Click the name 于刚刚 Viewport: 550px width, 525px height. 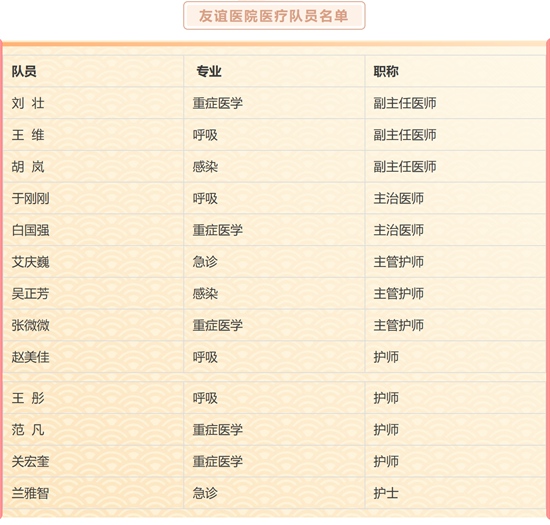(31, 198)
